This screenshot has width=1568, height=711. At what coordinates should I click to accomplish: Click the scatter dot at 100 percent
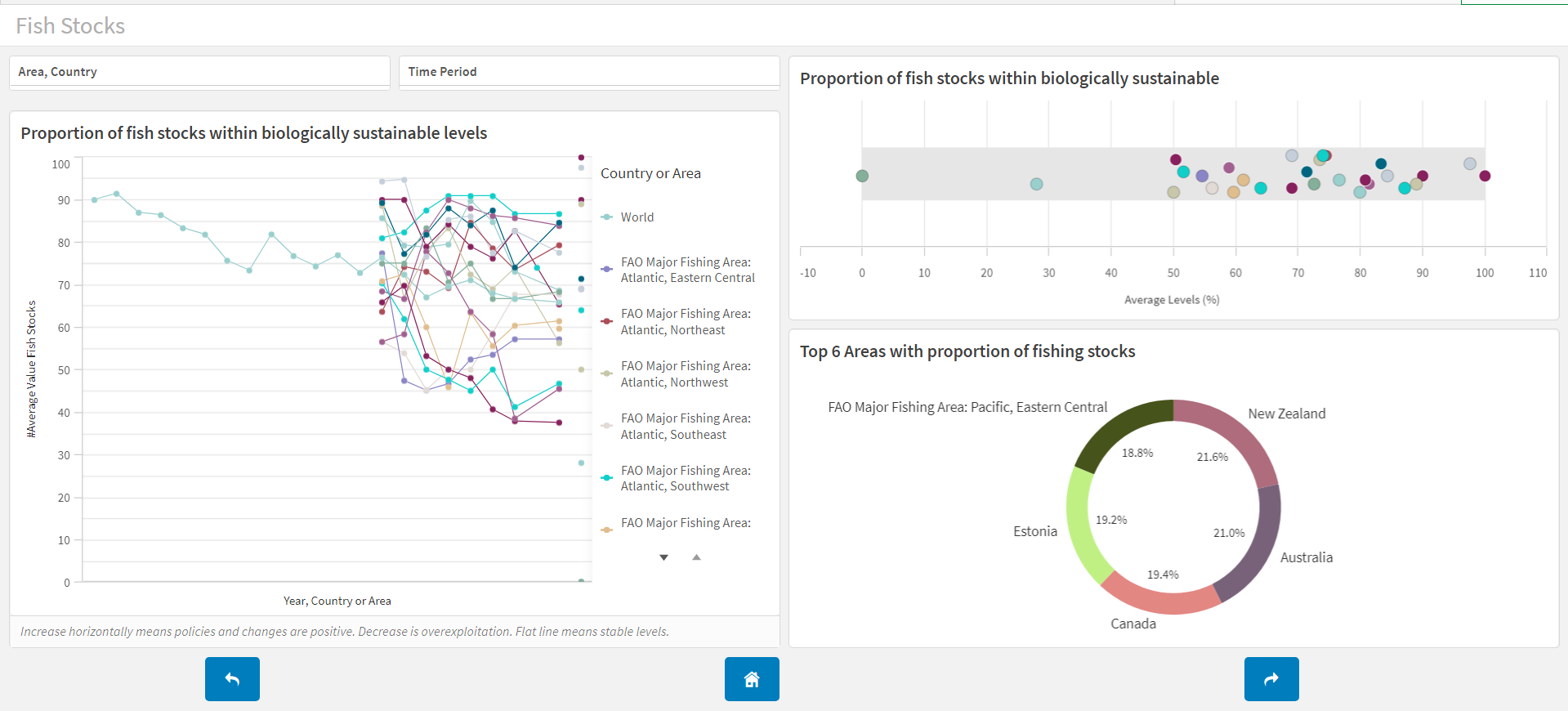point(1485,176)
